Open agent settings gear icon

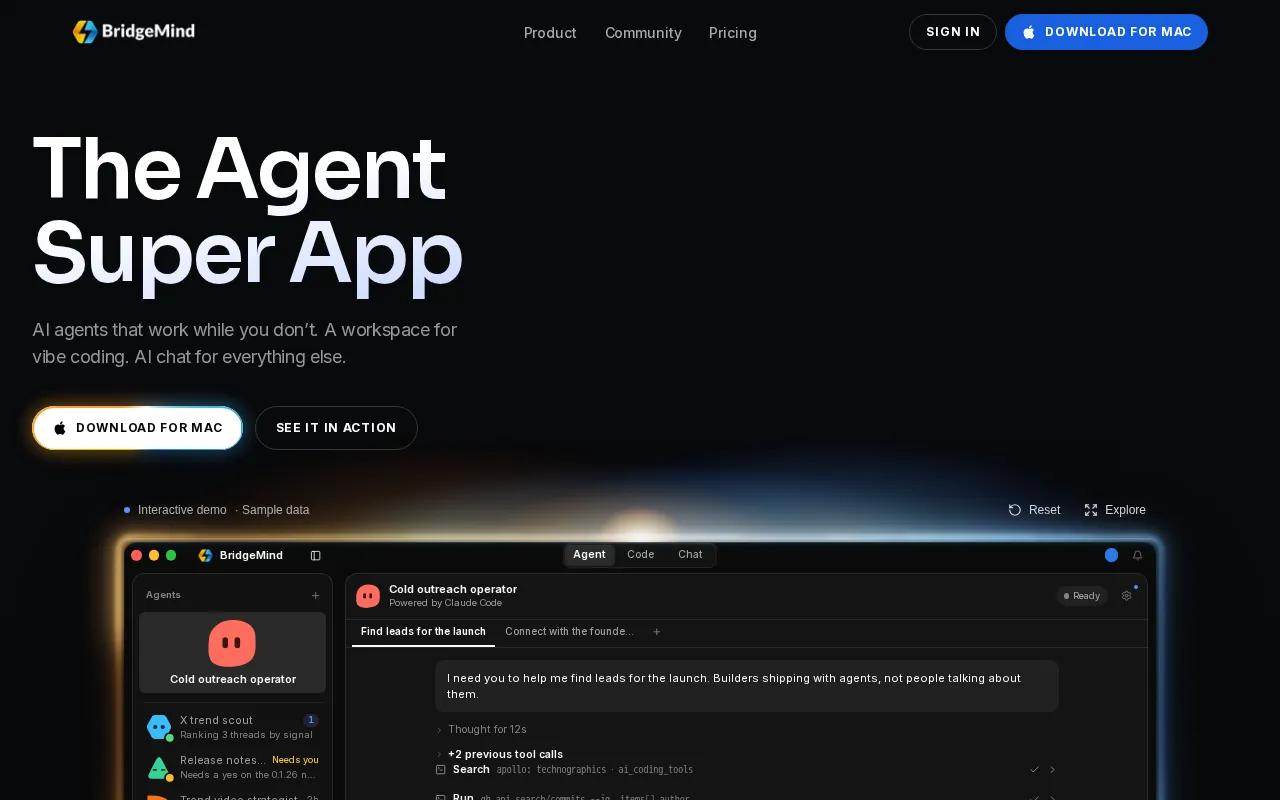(x=1127, y=596)
